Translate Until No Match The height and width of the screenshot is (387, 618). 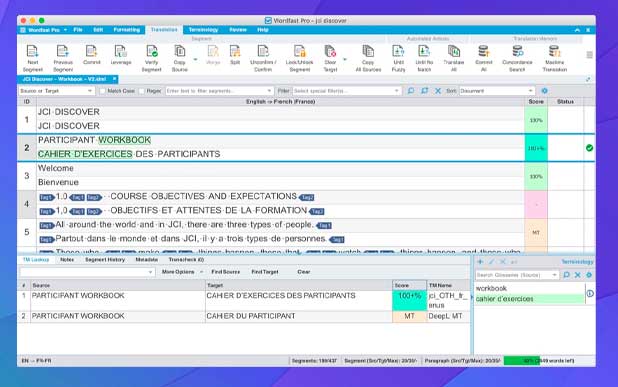(424, 58)
